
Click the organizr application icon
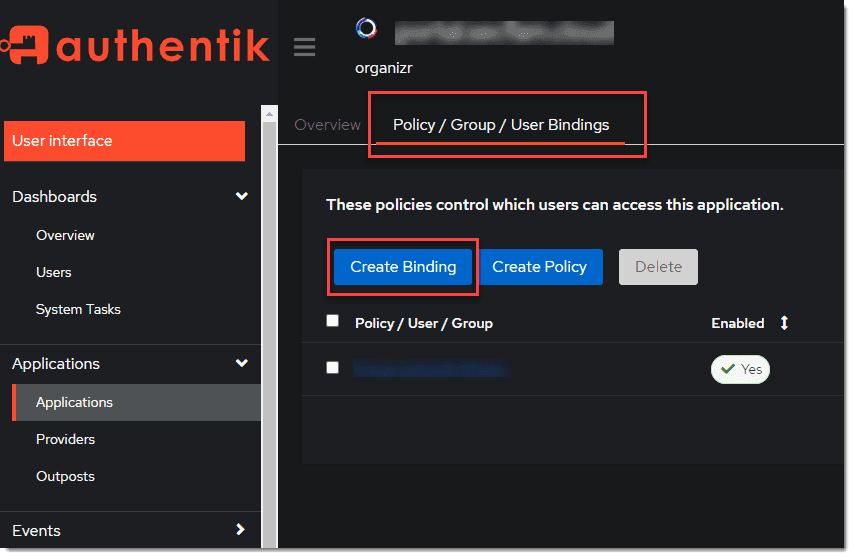pos(366,29)
